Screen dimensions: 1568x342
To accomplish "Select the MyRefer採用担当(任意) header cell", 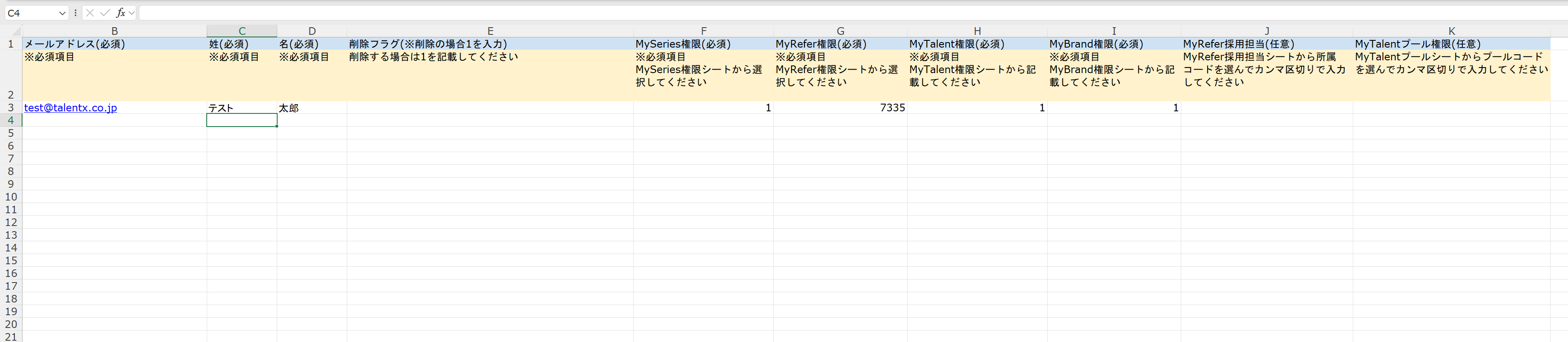I will 1266,44.
